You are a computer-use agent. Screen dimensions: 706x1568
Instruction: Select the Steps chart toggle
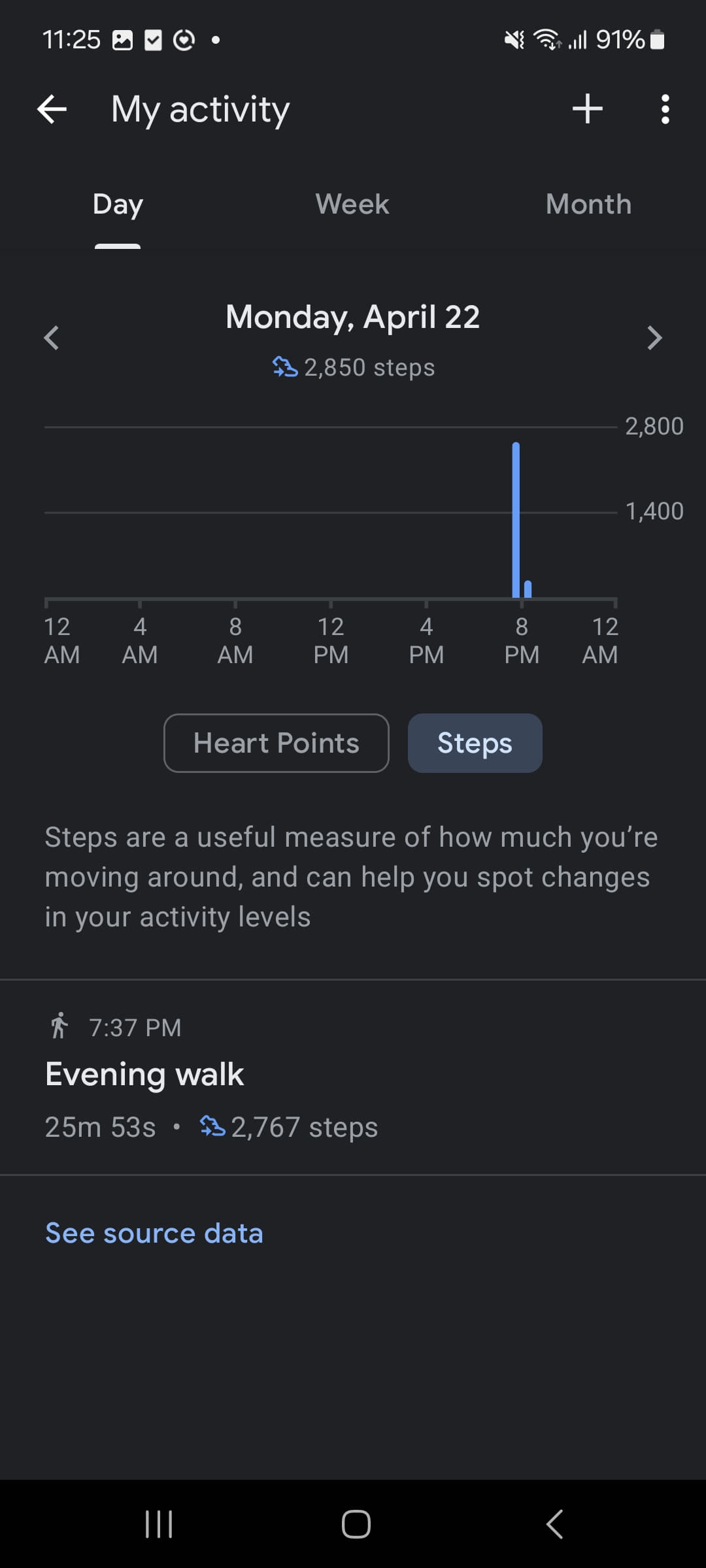475,743
